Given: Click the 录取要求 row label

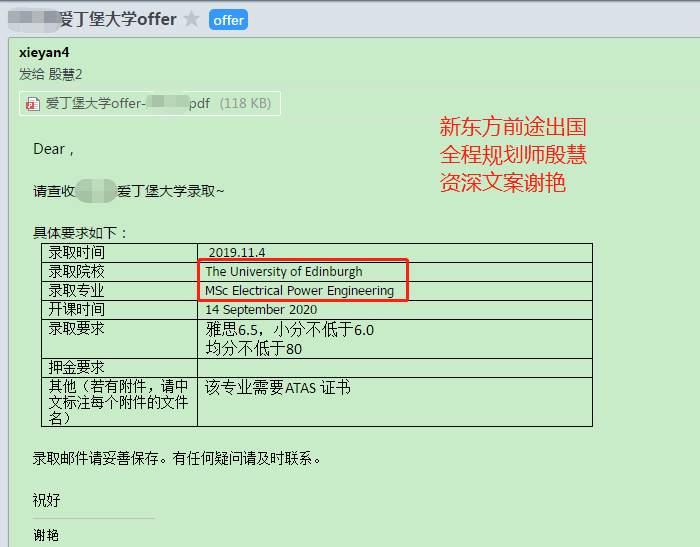Looking at the screenshot, I should click(x=76, y=329).
